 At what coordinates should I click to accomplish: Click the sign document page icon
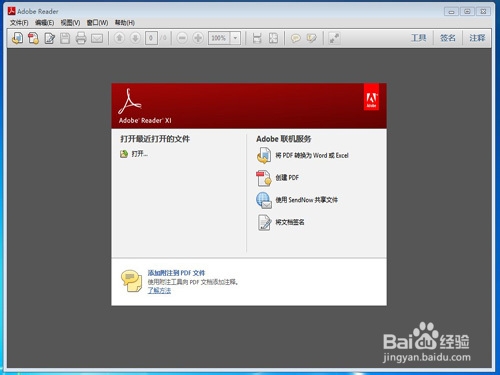pyautogui.click(x=264, y=223)
